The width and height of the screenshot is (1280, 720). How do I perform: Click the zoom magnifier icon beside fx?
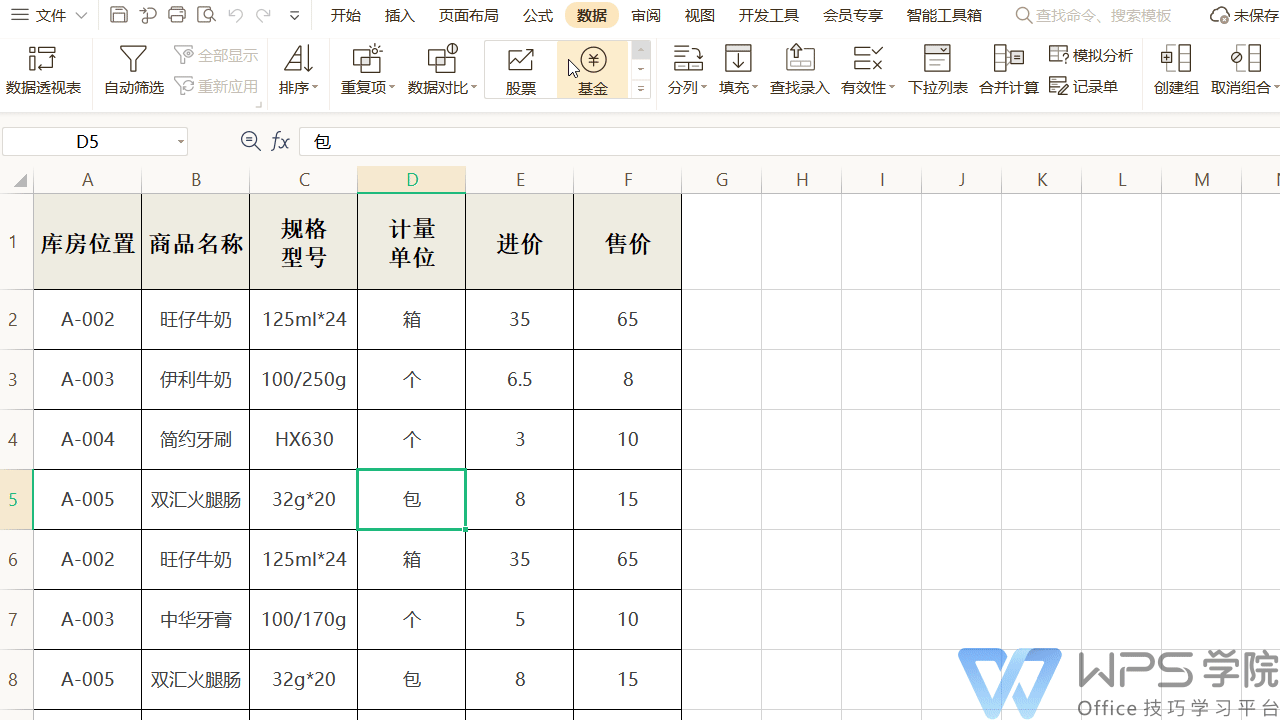click(x=251, y=141)
